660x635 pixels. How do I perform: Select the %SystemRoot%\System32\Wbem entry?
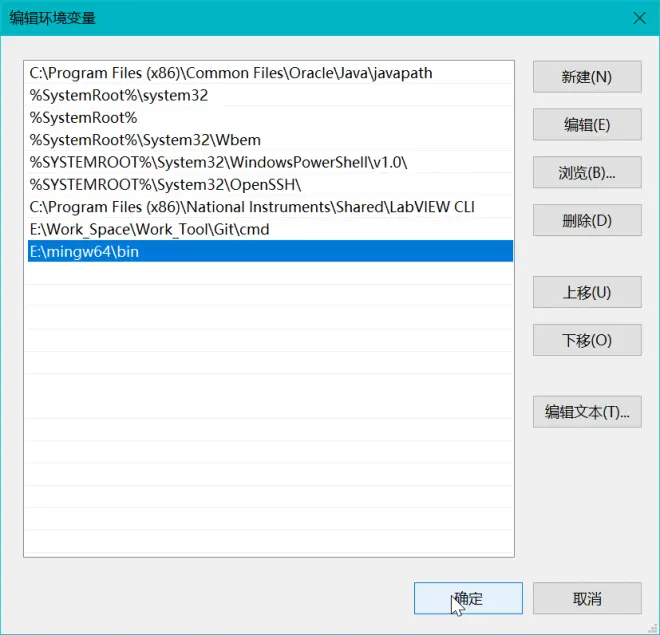(x=270, y=140)
